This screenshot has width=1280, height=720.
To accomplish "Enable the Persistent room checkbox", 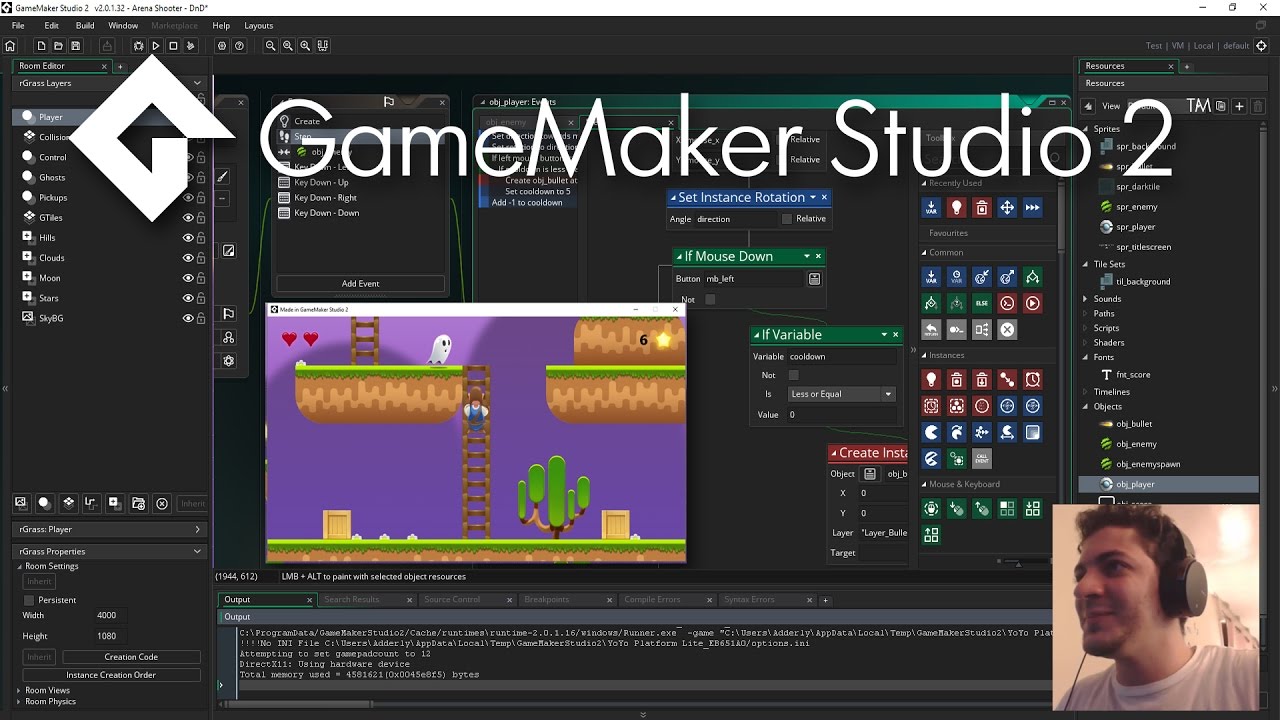I will tap(29, 600).
